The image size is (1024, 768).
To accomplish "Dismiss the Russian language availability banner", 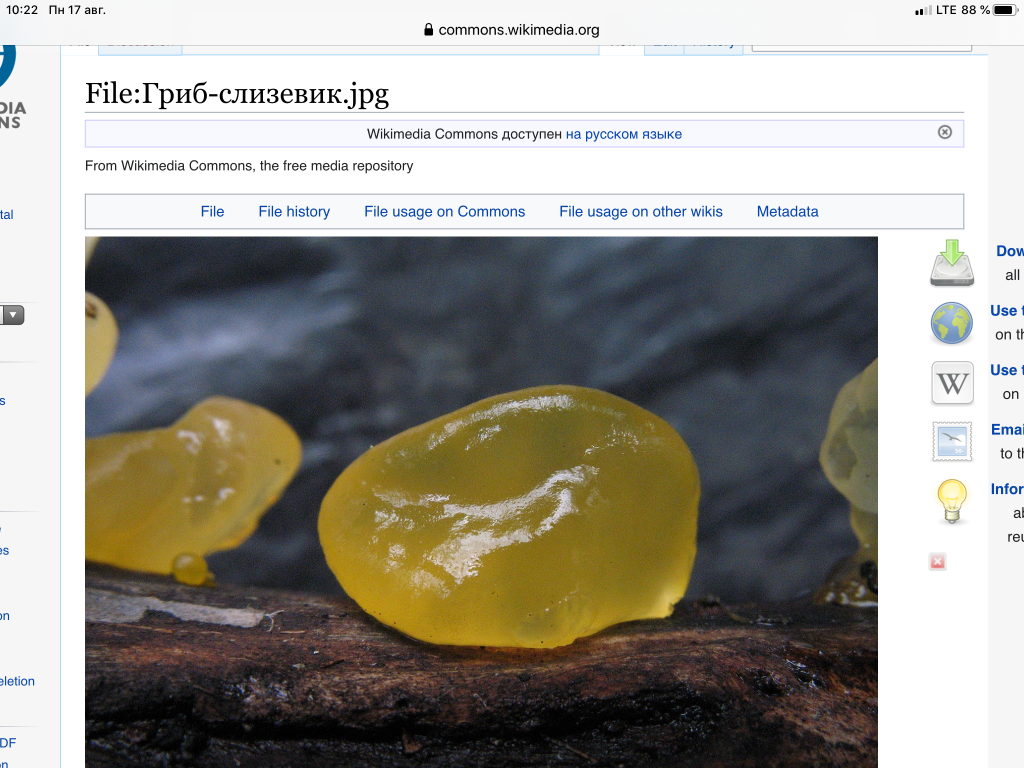I will 944,132.
